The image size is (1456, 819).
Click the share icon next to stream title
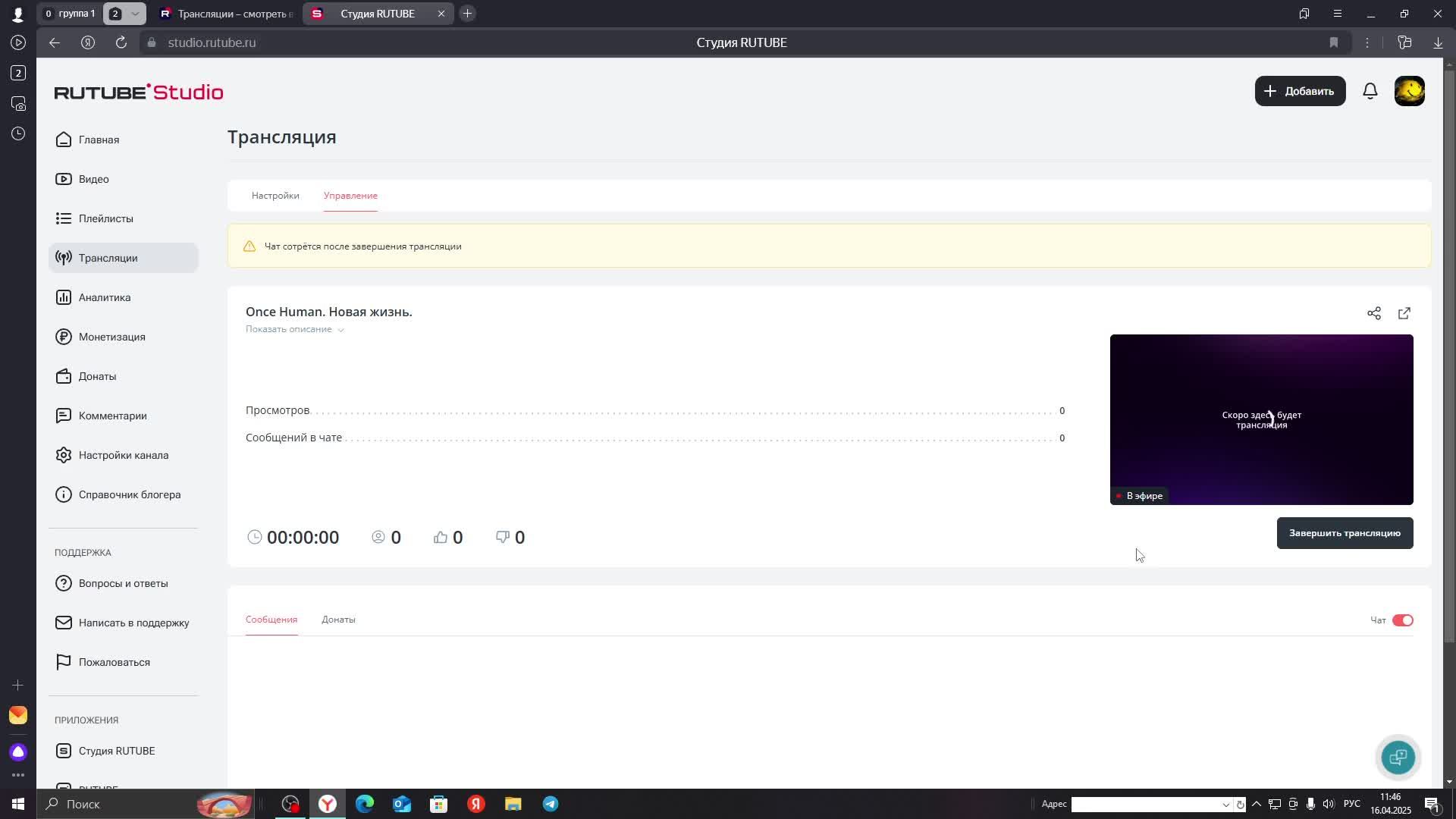(x=1373, y=313)
